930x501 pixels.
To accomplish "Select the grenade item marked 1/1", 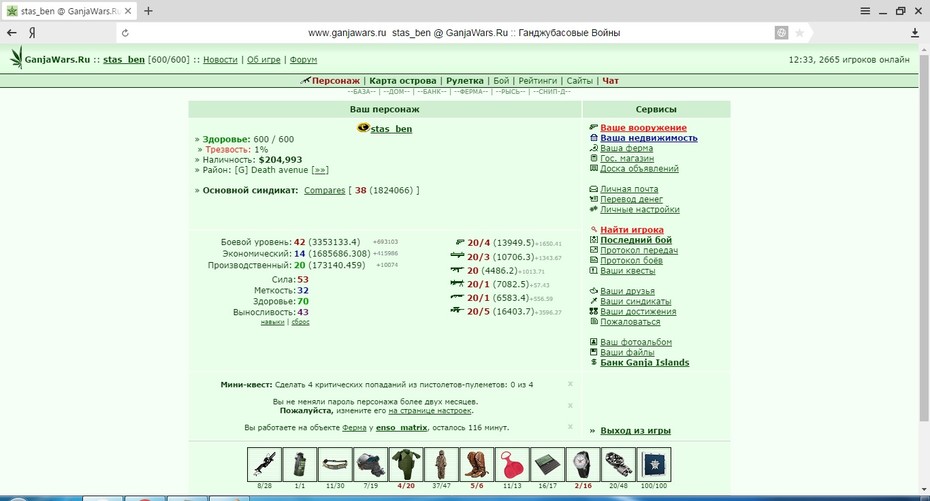I will pyautogui.click(x=300, y=464).
